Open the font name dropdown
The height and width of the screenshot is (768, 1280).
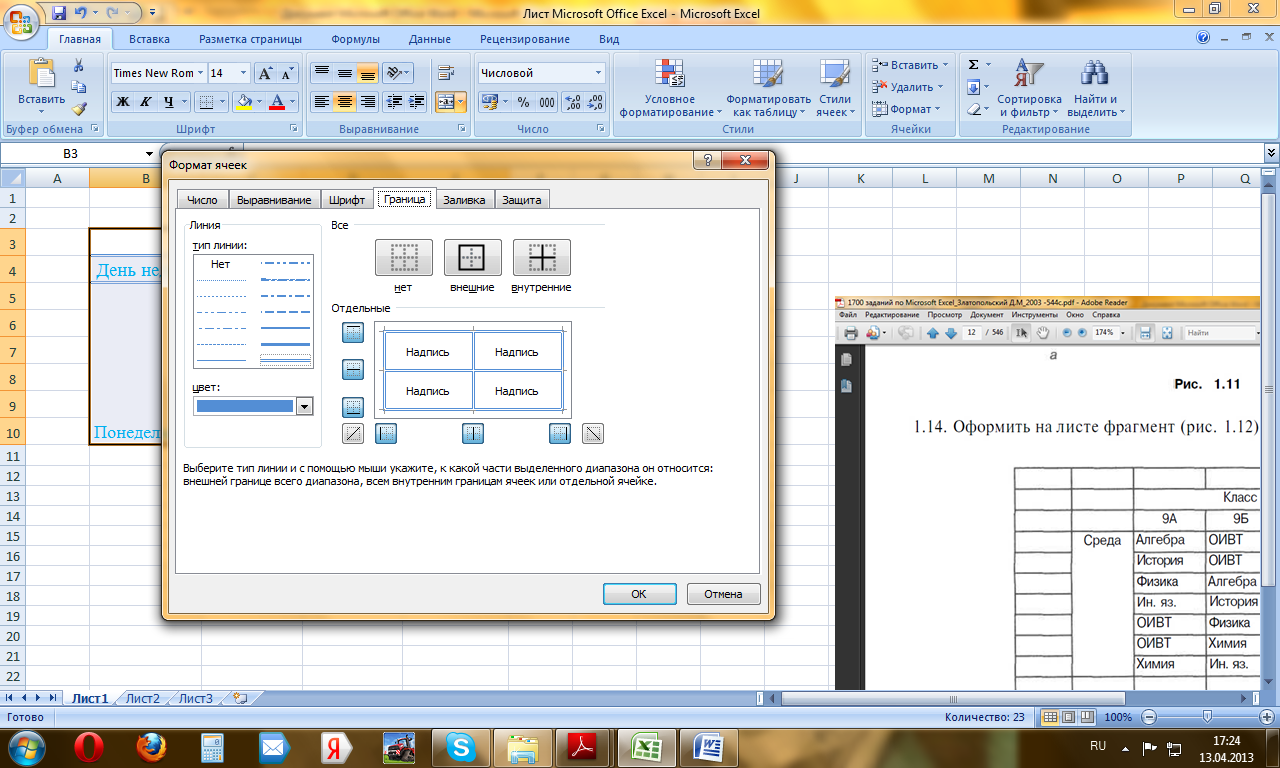[x=201, y=73]
